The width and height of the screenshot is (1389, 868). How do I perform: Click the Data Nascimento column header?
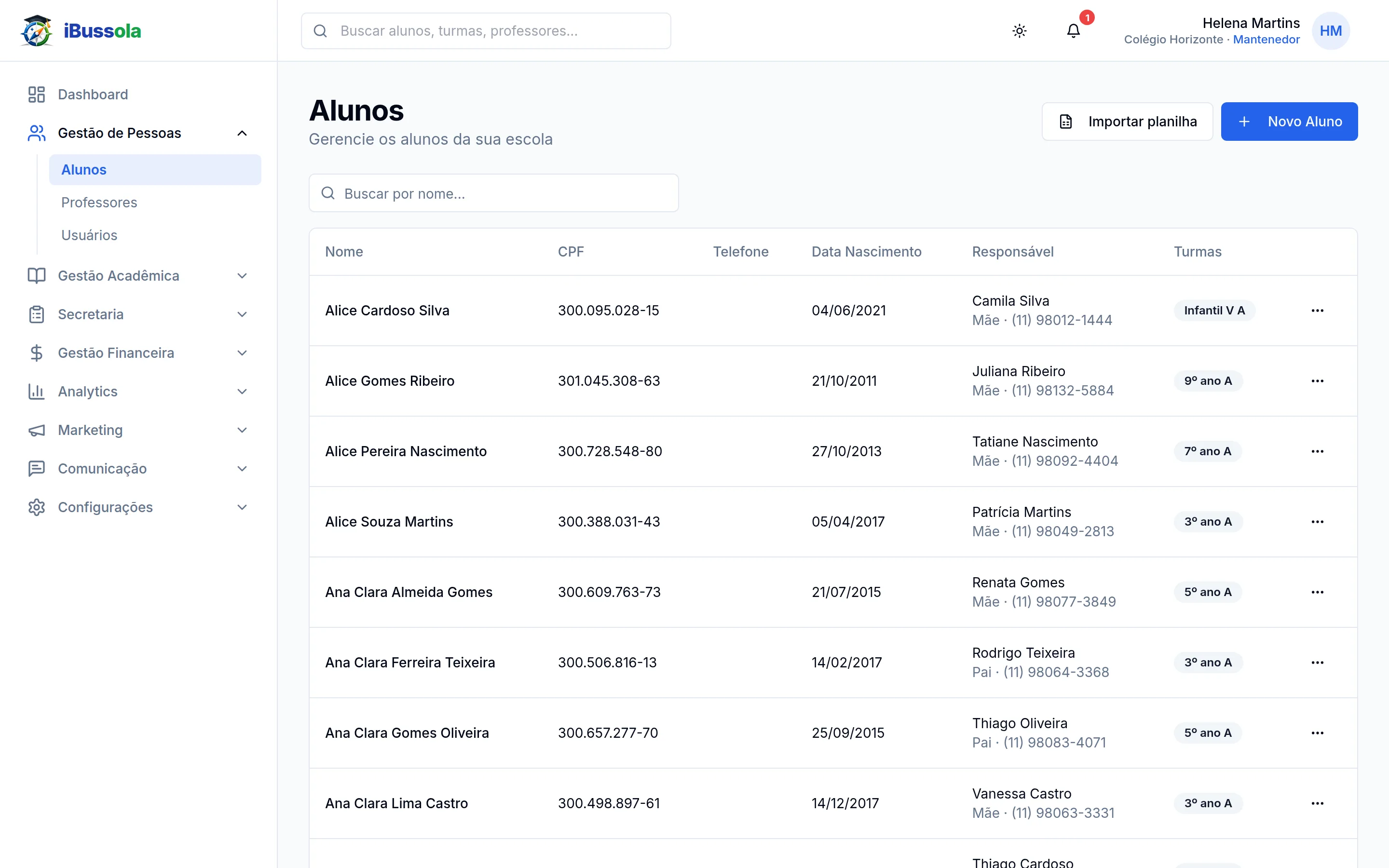point(866,252)
